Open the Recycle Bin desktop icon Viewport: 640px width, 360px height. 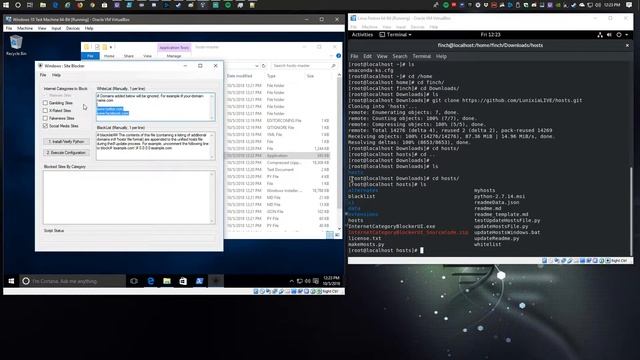click(16, 45)
